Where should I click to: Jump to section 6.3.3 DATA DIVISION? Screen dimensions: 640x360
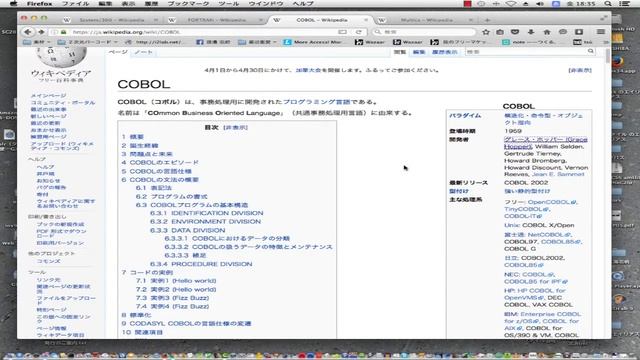(187, 230)
